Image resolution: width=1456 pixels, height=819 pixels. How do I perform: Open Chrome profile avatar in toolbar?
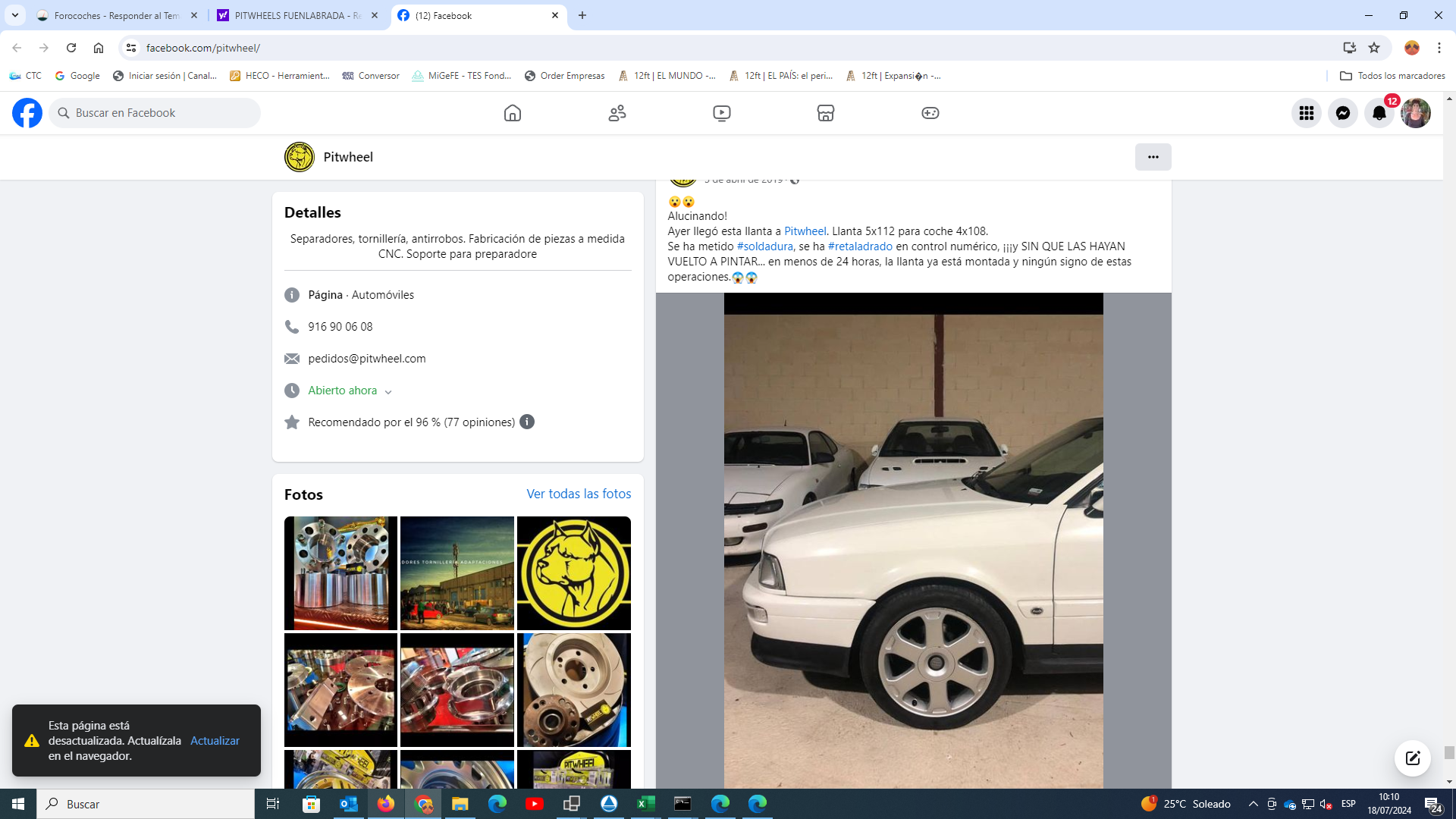click(1412, 48)
